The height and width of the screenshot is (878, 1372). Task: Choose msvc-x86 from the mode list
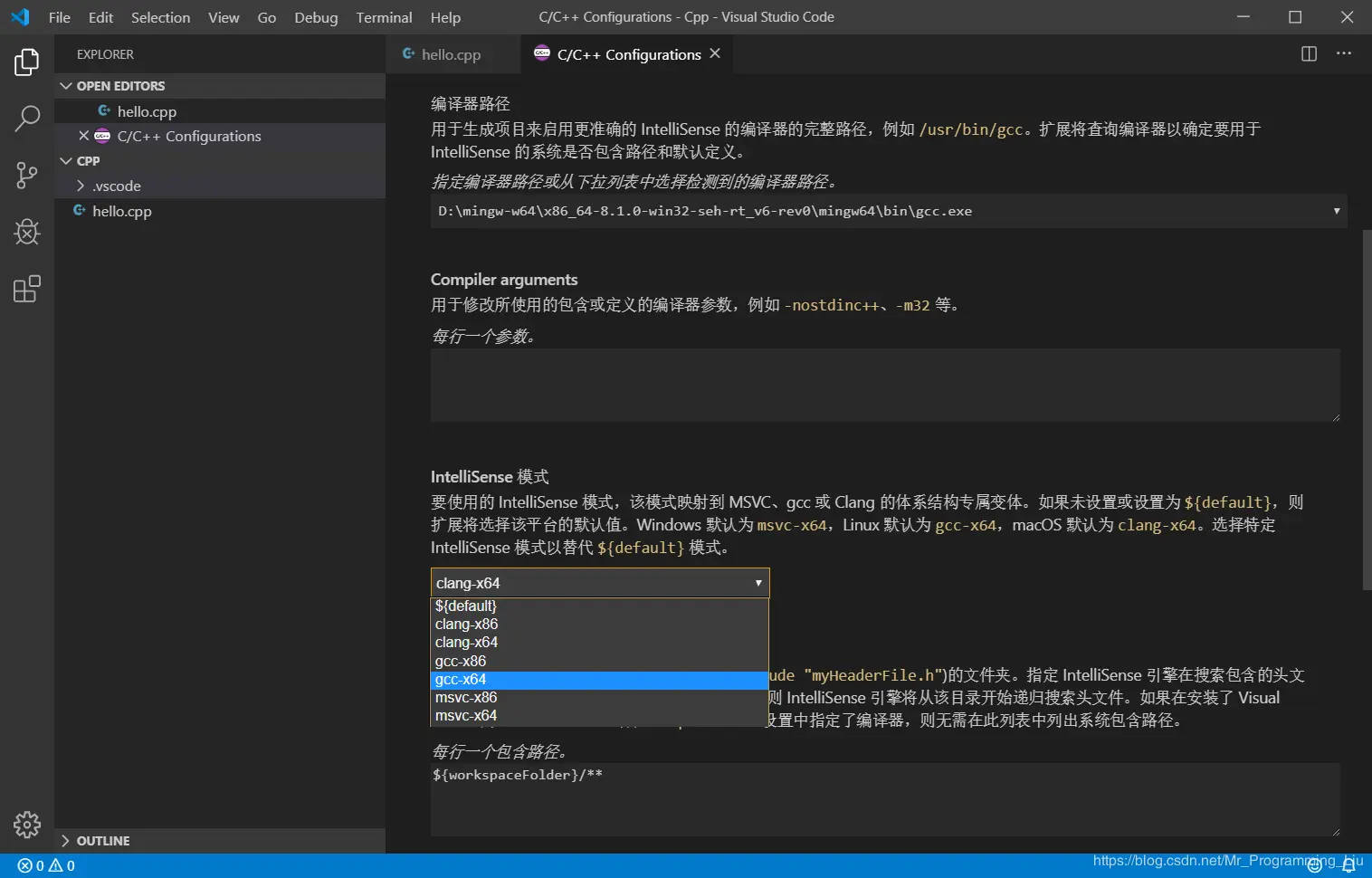tap(599, 698)
